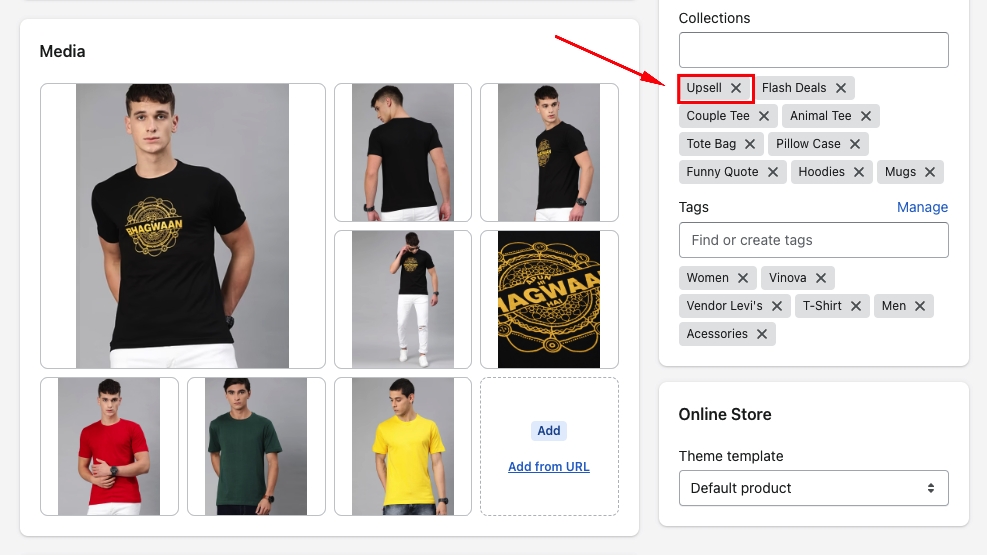Click Add from URL link
This screenshot has width=987, height=555.
pyautogui.click(x=549, y=467)
